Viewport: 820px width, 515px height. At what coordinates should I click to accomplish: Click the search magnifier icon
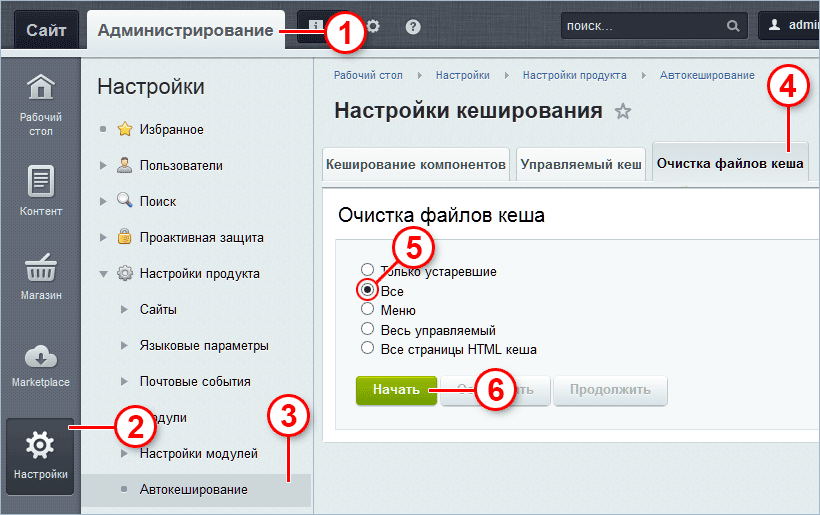(x=733, y=27)
